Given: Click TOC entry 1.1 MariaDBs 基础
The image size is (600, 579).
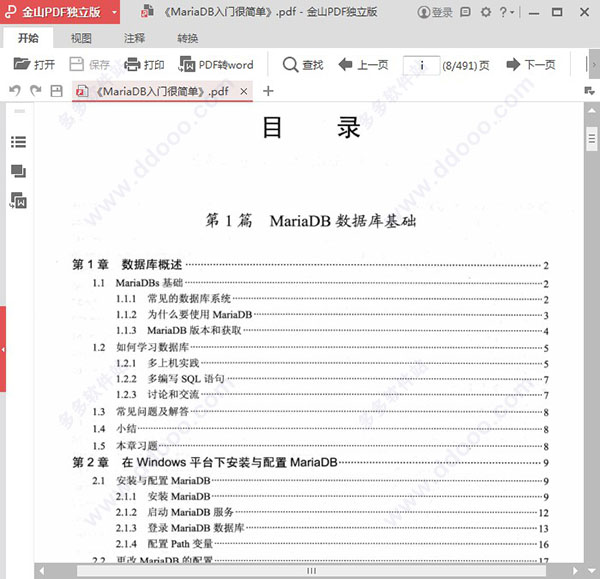Looking at the screenshot, I should coord(320,283).
